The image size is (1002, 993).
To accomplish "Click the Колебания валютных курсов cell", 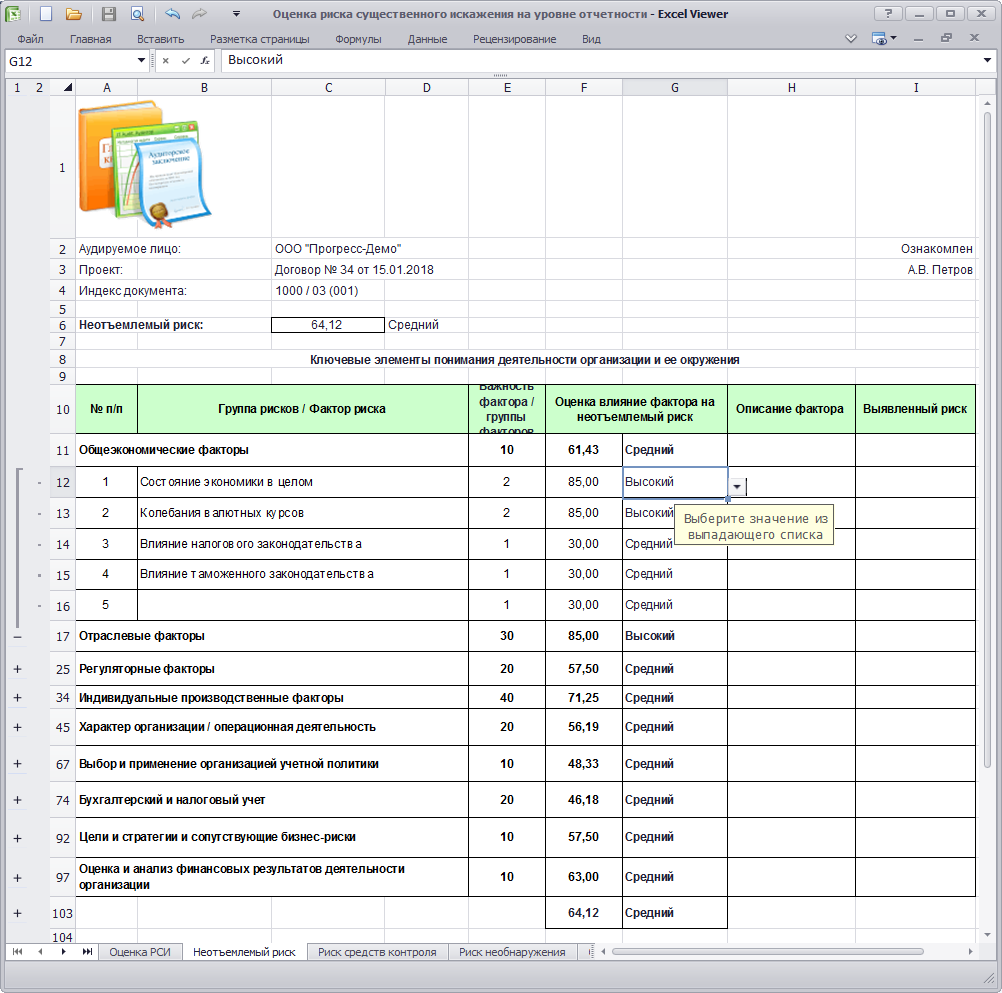I will click(x=302, y=513).
